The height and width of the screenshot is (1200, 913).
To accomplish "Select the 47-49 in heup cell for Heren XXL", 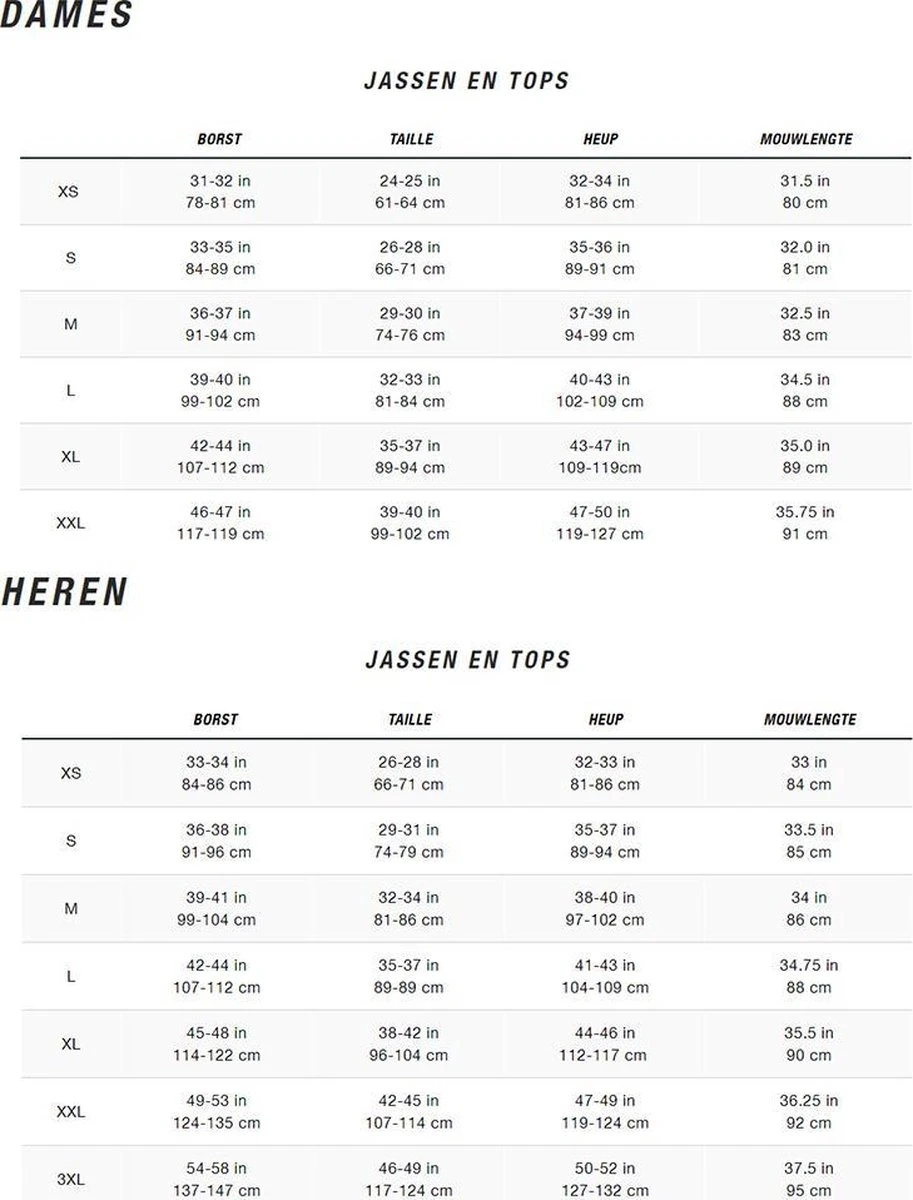I will (605, 1101).
